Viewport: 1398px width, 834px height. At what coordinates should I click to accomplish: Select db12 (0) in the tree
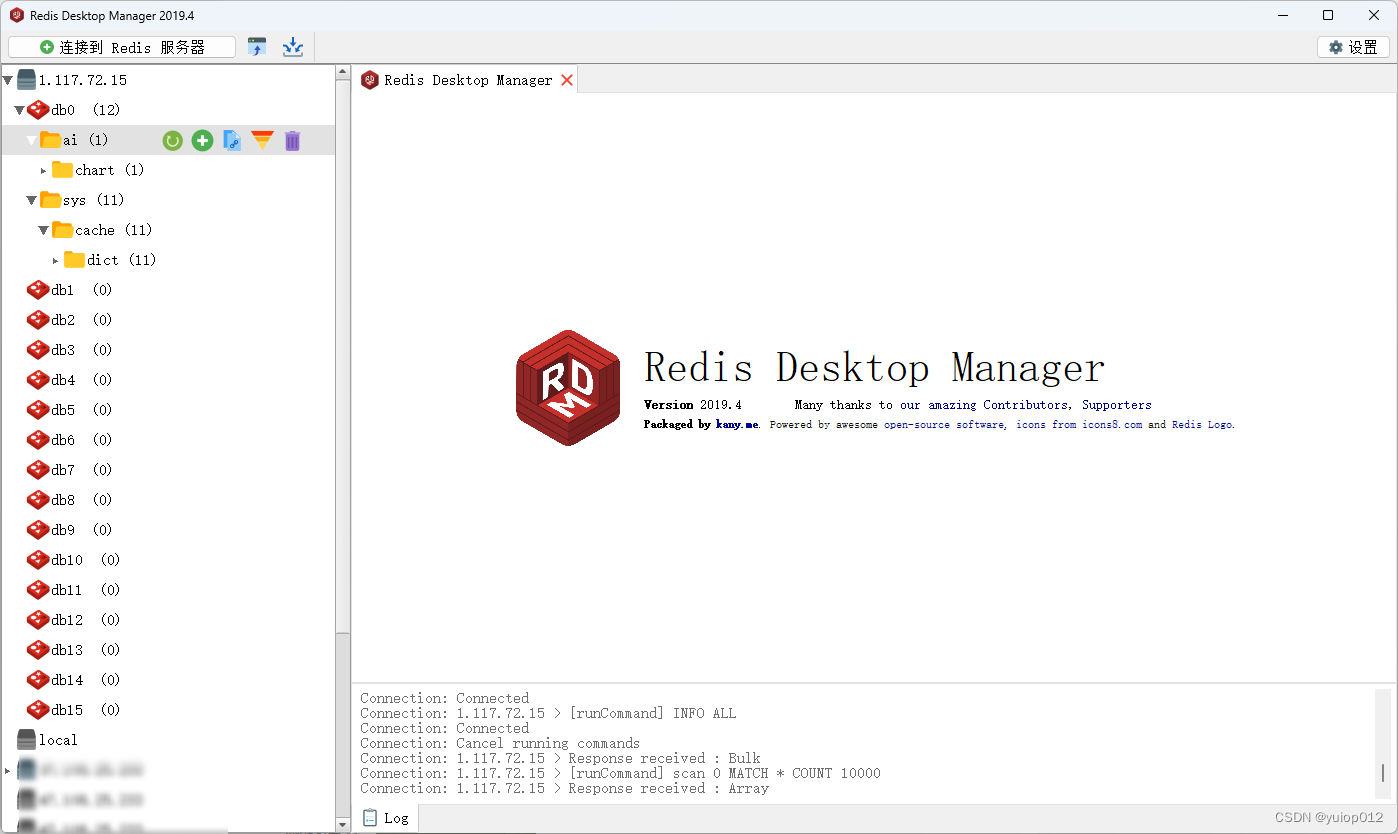click(x=168, y=620)
